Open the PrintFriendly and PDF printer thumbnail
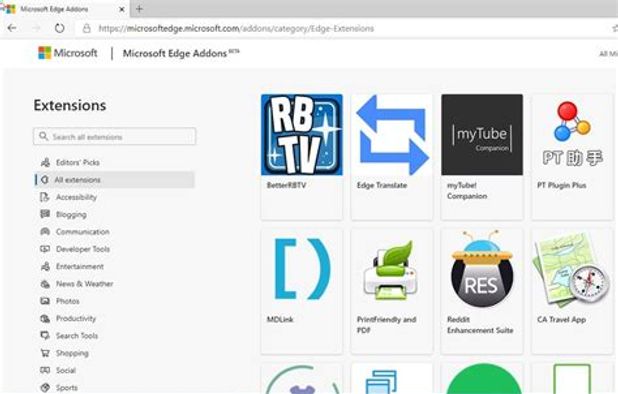 (392, 269)
